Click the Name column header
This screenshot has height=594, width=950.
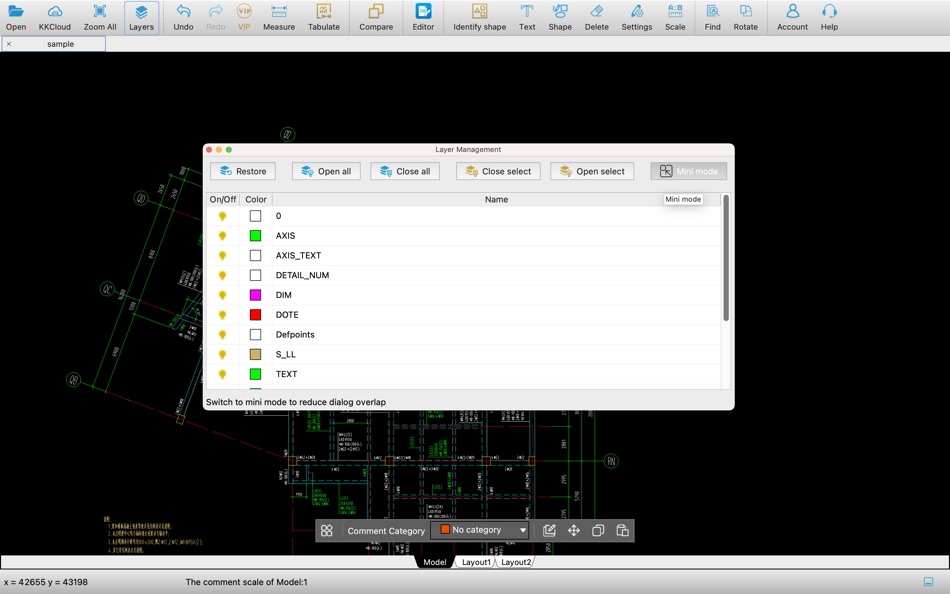click(x=496, y=199)
